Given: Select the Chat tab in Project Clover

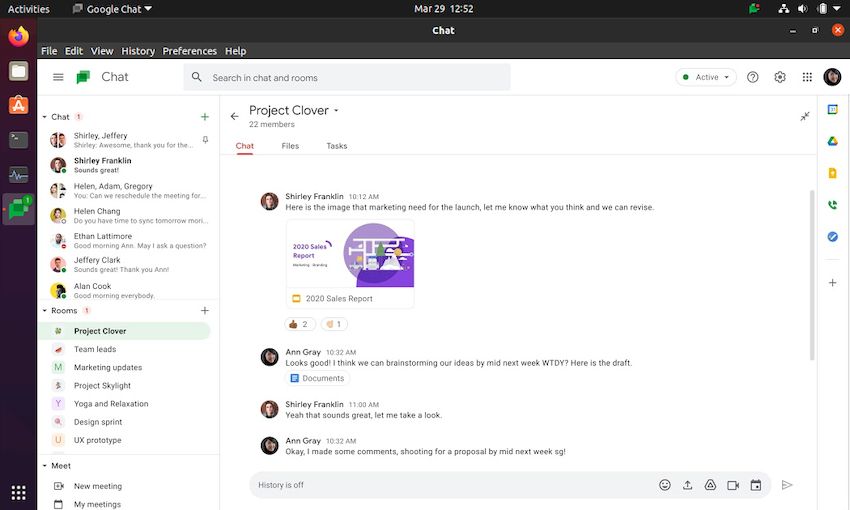Looking at the screenshot, I should [244, 146].
